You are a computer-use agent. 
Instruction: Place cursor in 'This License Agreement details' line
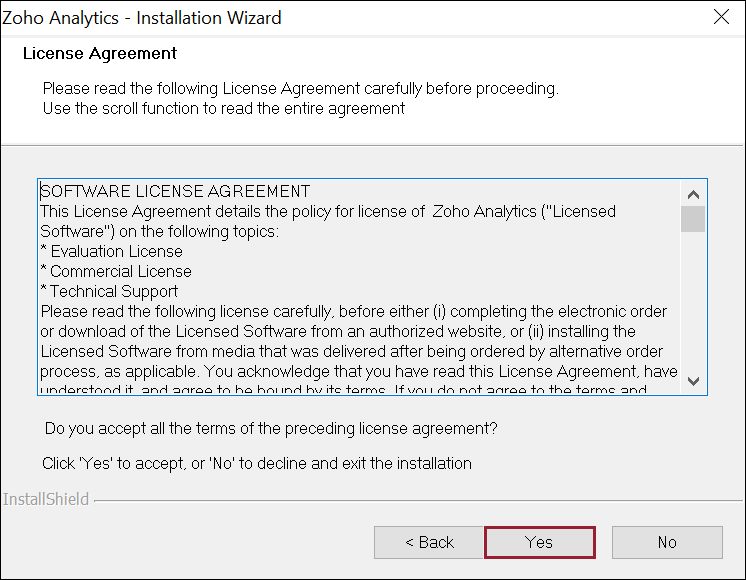click(230, 211)
